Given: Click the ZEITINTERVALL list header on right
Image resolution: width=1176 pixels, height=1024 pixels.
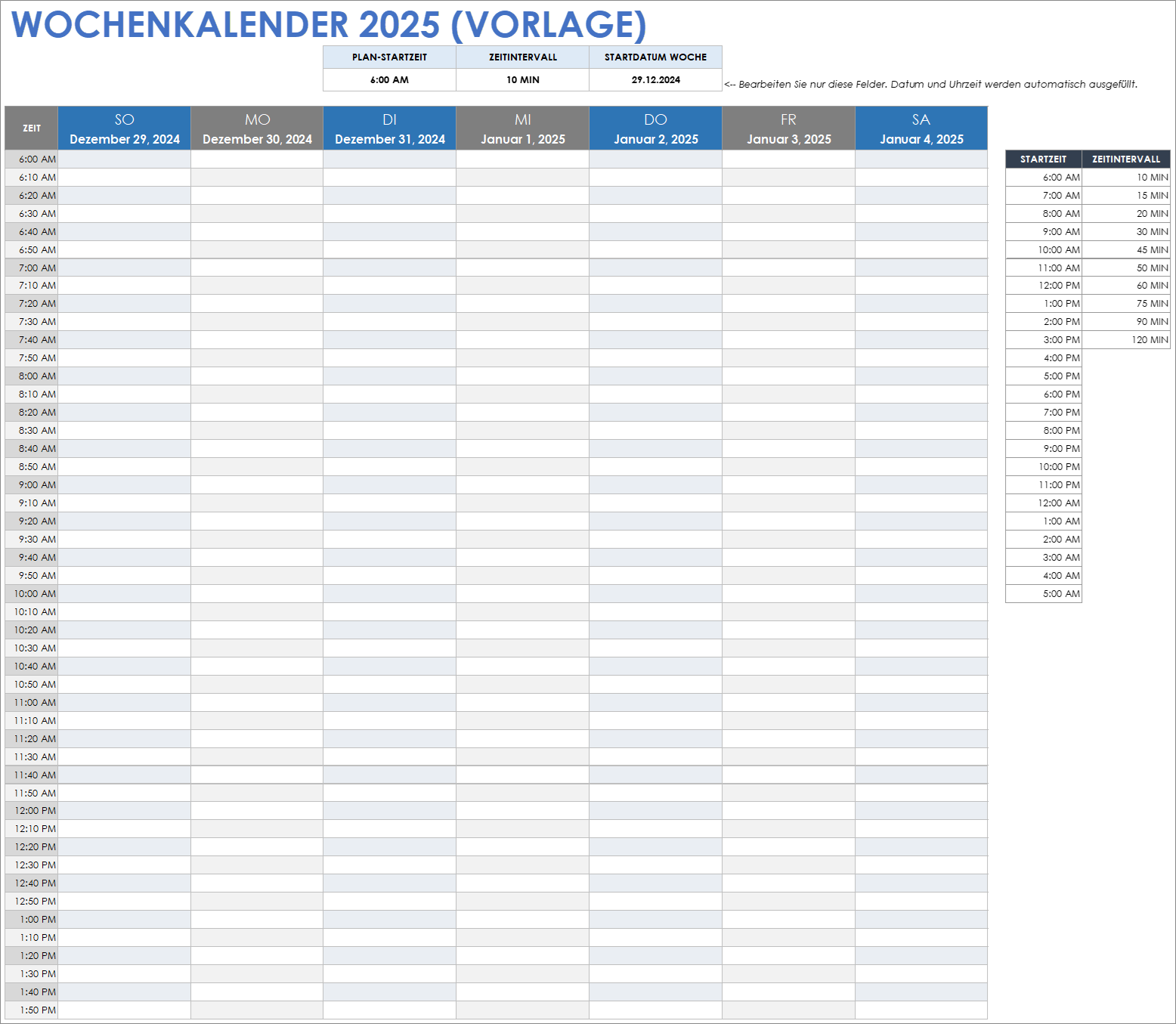Looking at the screenshot, I should (x=1126, y=159).
